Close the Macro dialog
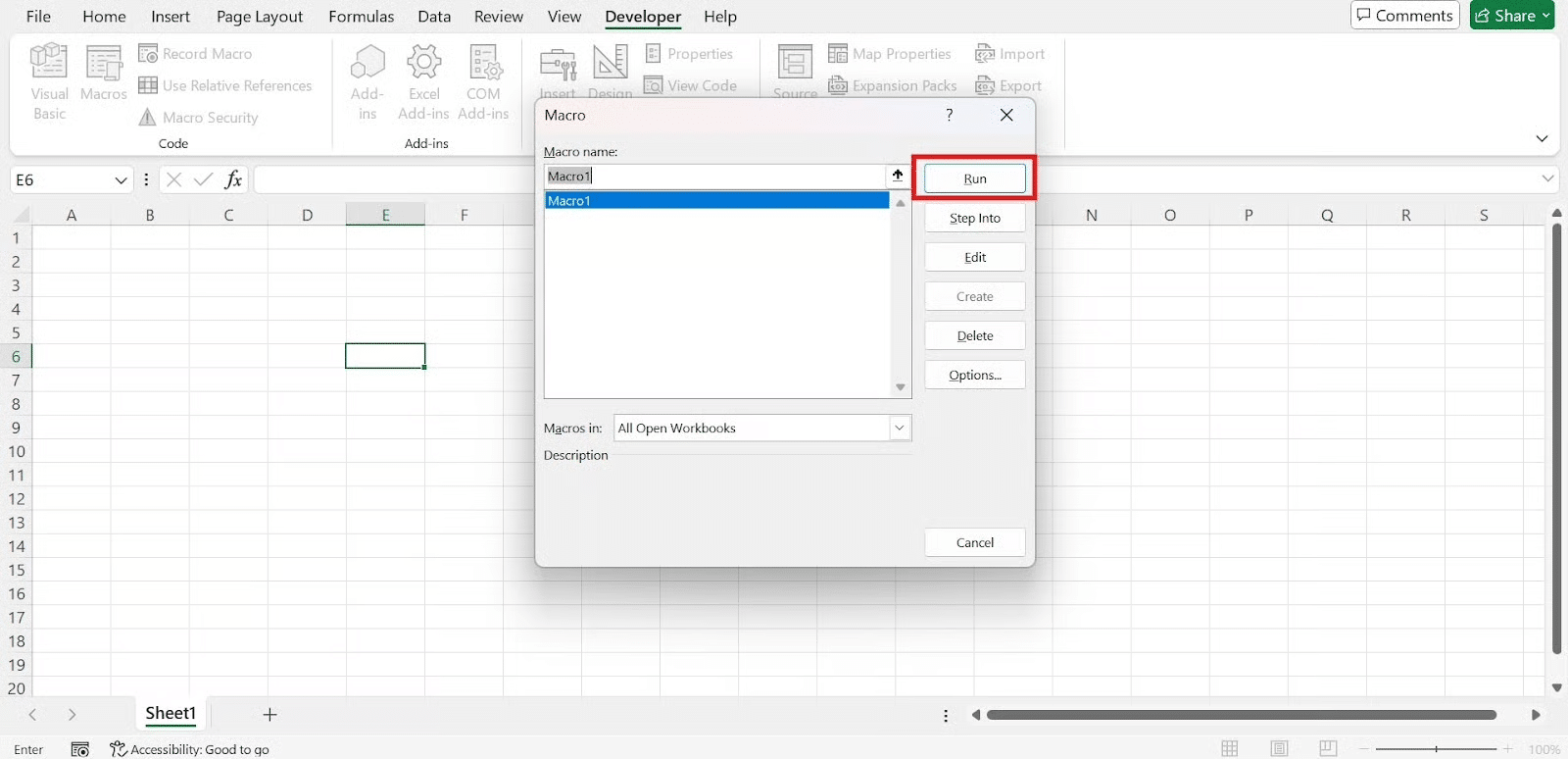 point(1006,115)
